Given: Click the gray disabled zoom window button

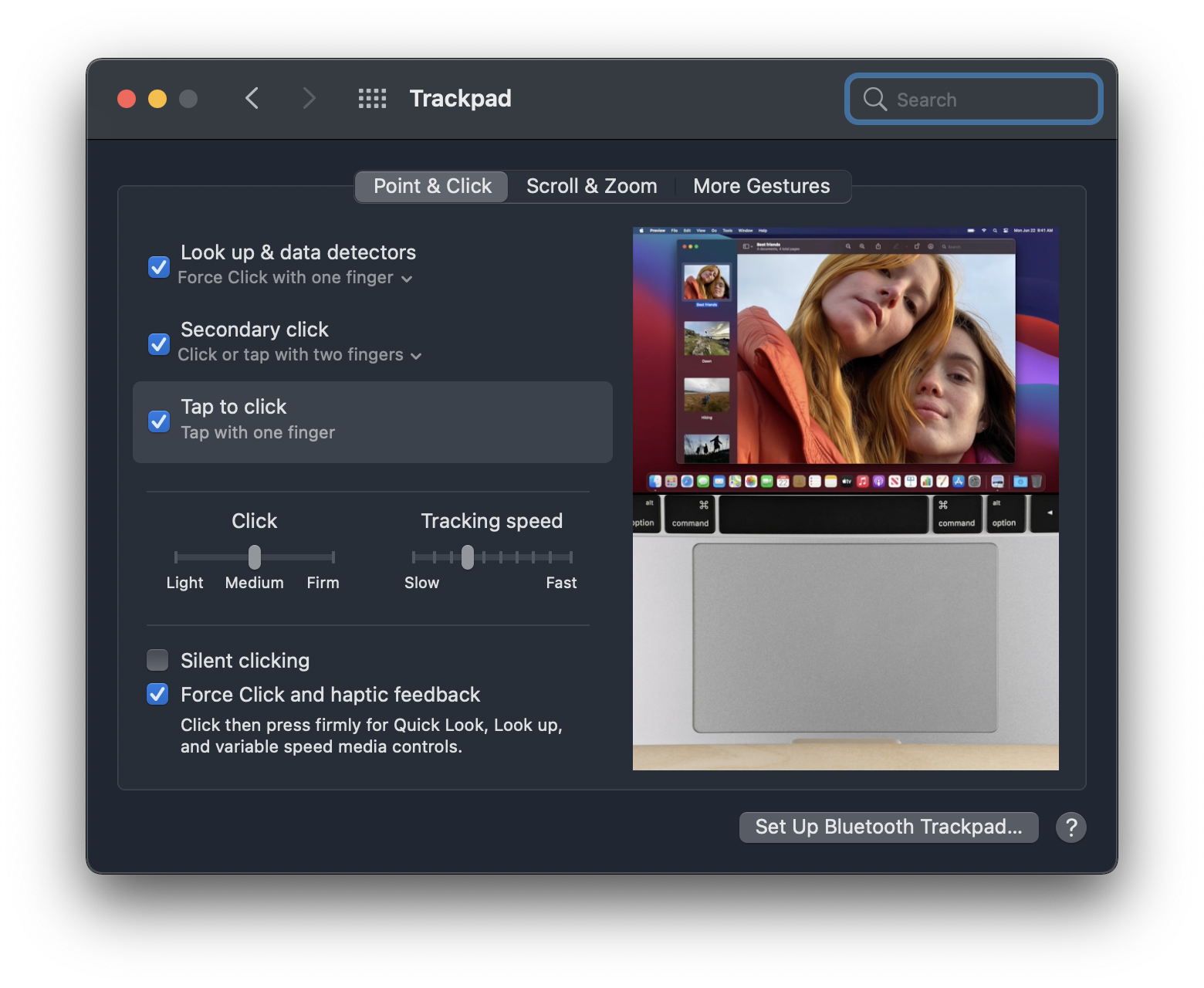Looking at the screenshot, I should coord(188,99).
